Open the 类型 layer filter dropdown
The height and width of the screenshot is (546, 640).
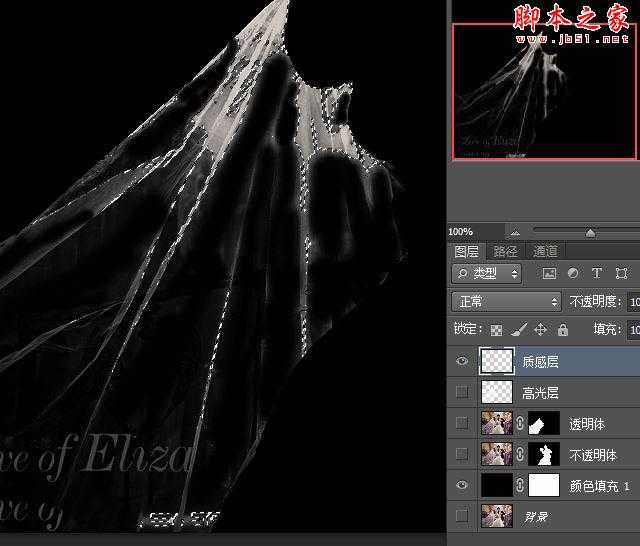pos(487,273)
